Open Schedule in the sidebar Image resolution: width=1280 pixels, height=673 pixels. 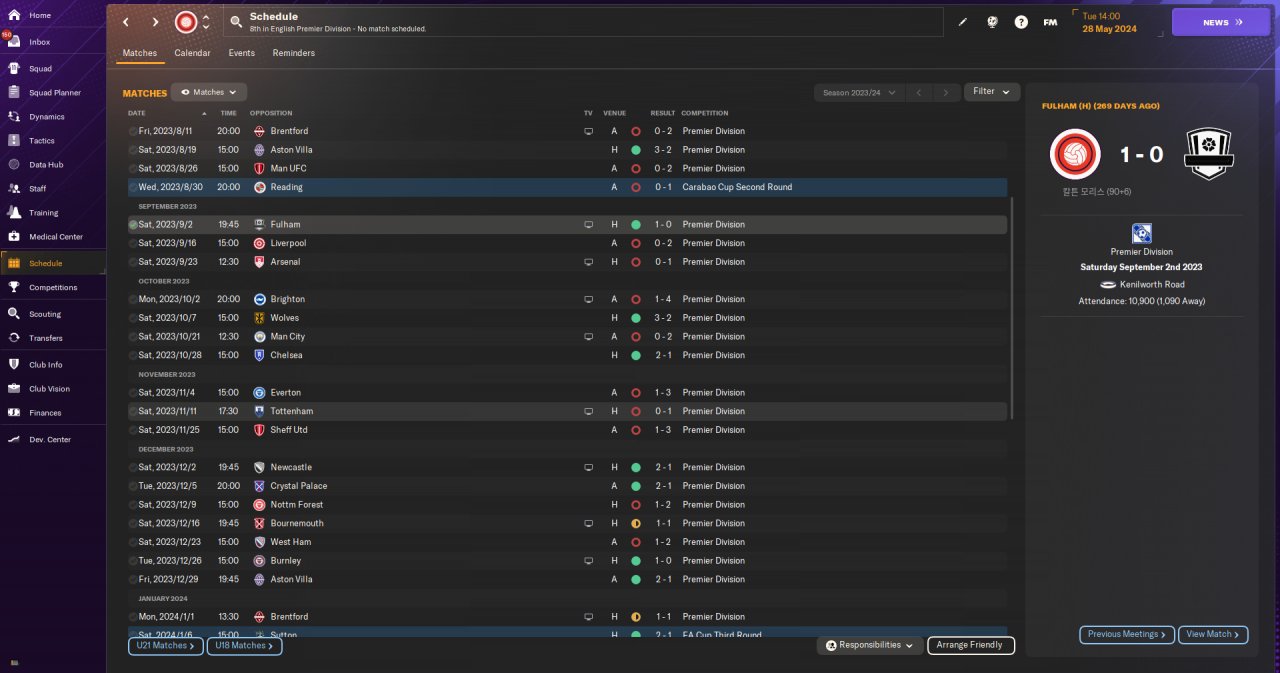point(52,263)
